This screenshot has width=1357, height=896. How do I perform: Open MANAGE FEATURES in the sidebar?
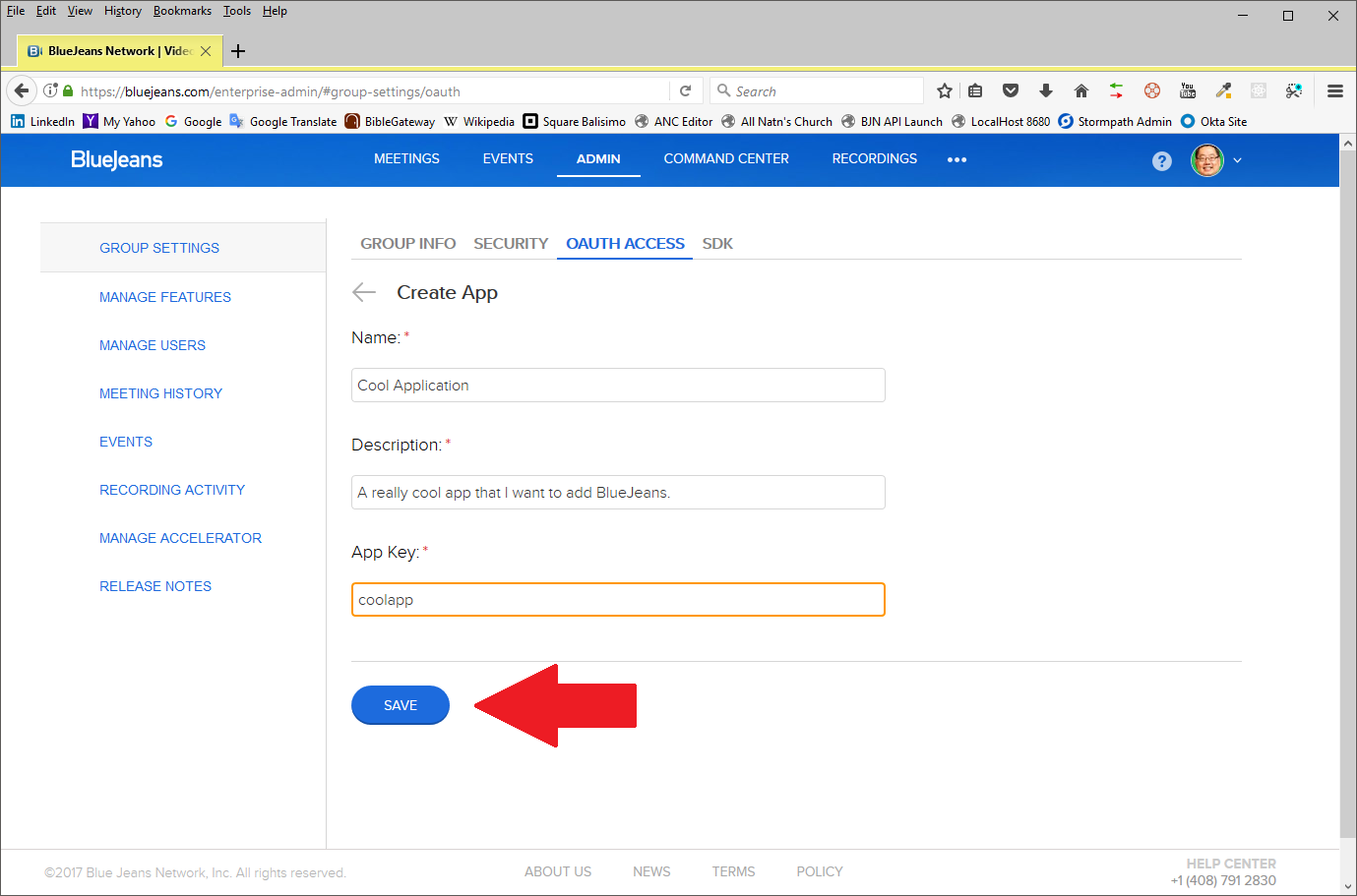(165, 297)
